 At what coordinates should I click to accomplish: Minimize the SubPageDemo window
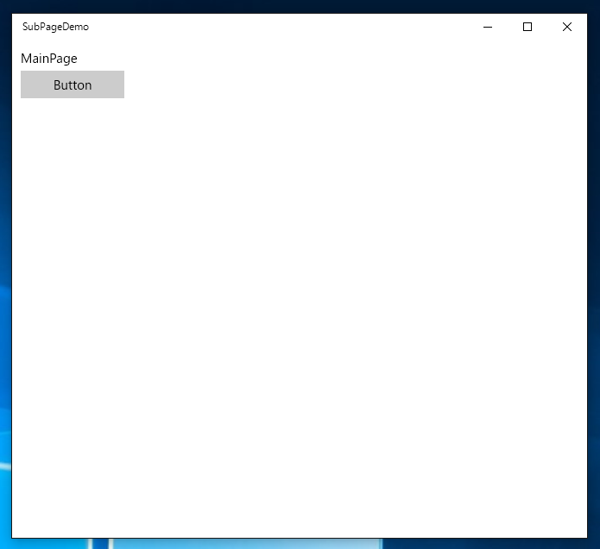488,27
